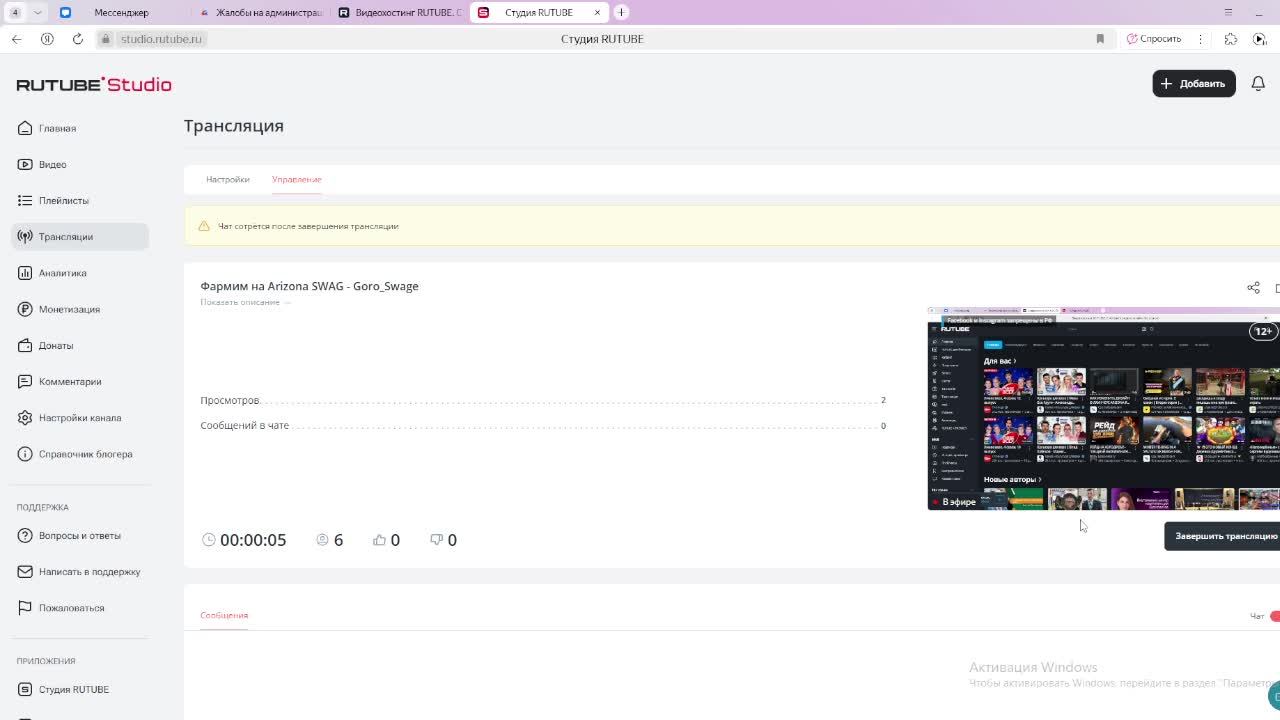The height and width of the screenshot is (720, 1280).
Task: Go back using the browser arrow
Action: click(x=16, y=39)
